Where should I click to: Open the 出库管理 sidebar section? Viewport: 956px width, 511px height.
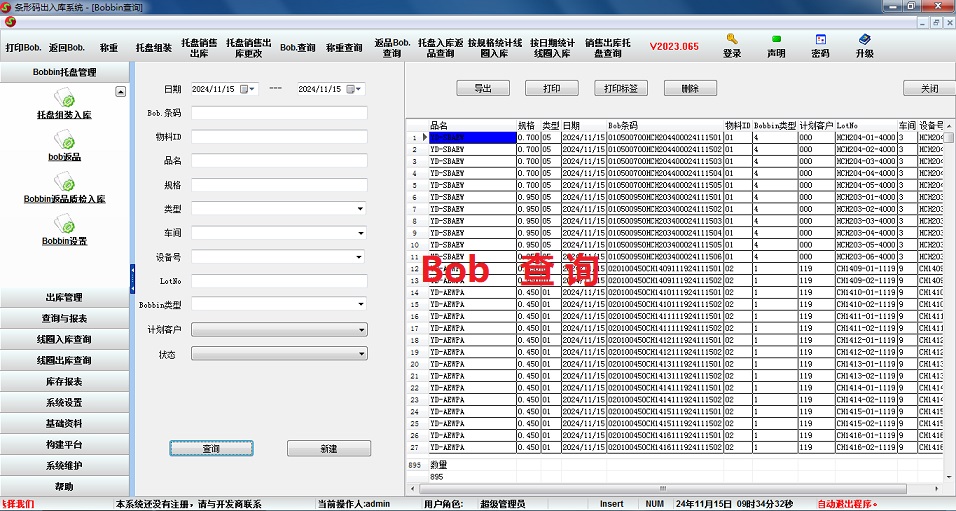[65, 297]
